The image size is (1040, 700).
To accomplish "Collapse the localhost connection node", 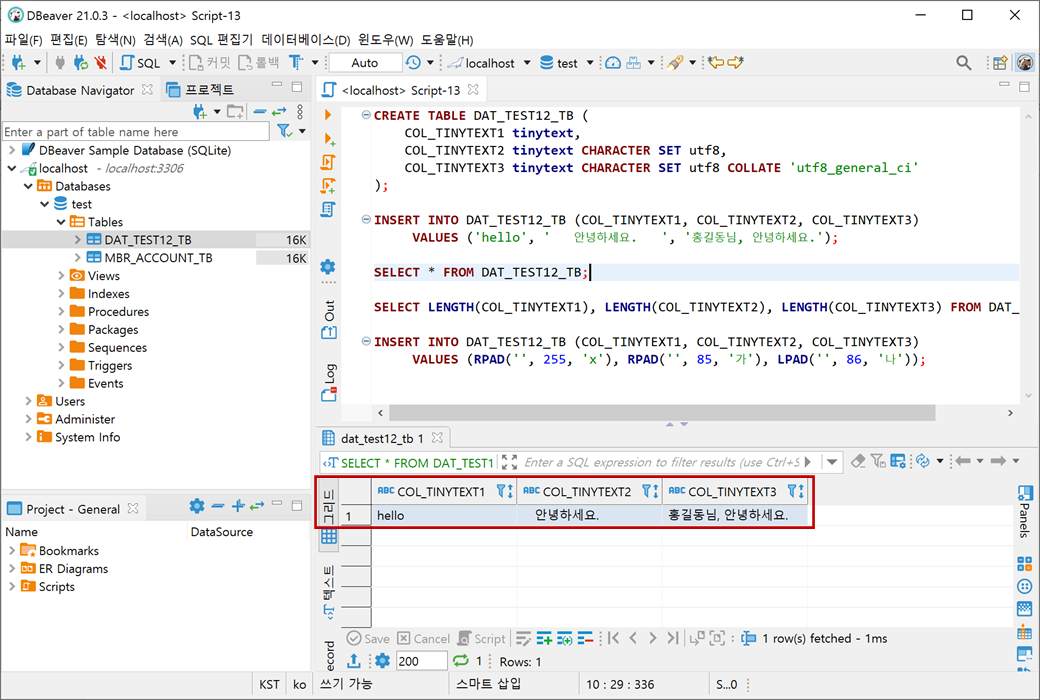I will coord(12,169).
